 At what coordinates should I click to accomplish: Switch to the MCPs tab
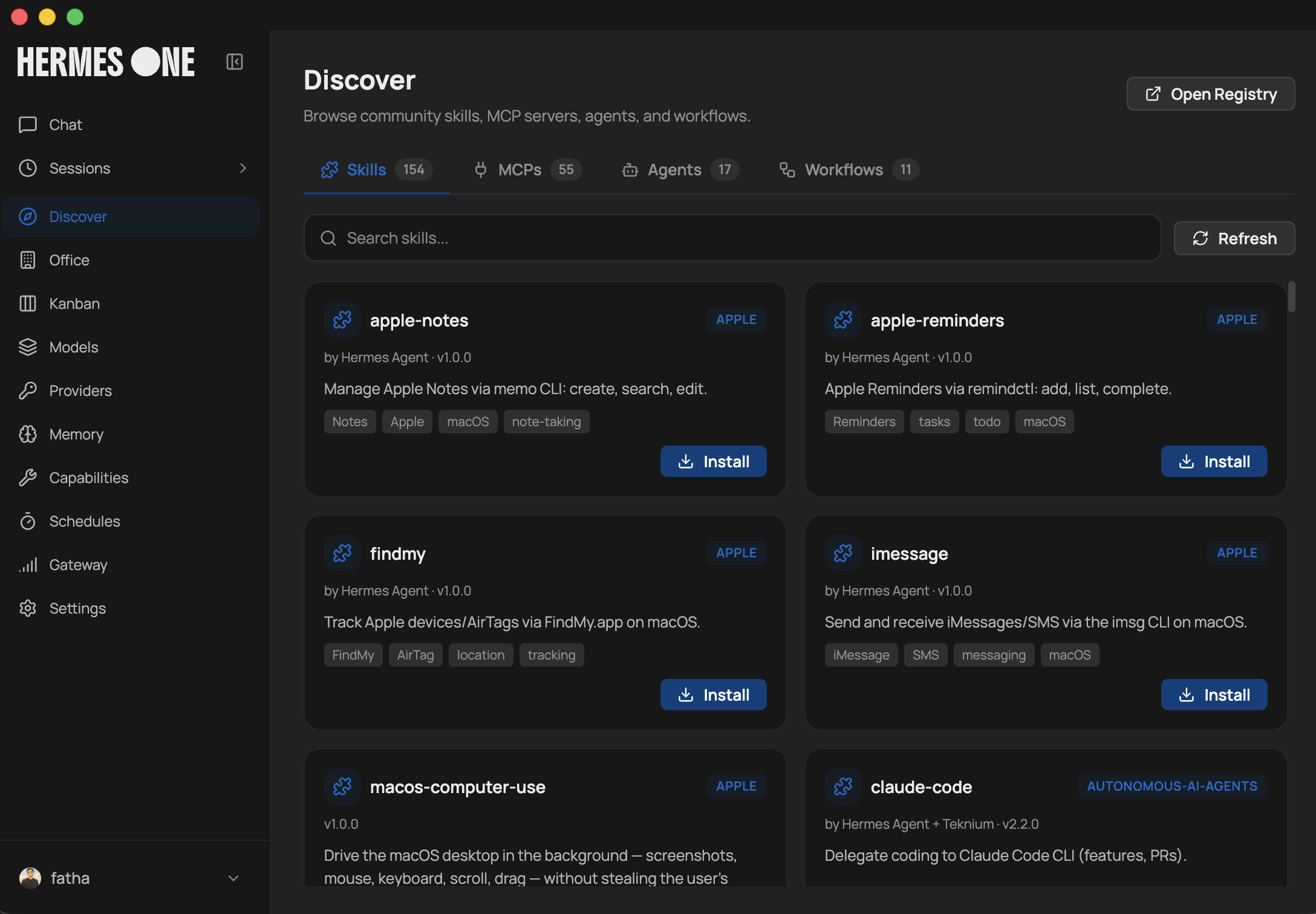point(527,170)
